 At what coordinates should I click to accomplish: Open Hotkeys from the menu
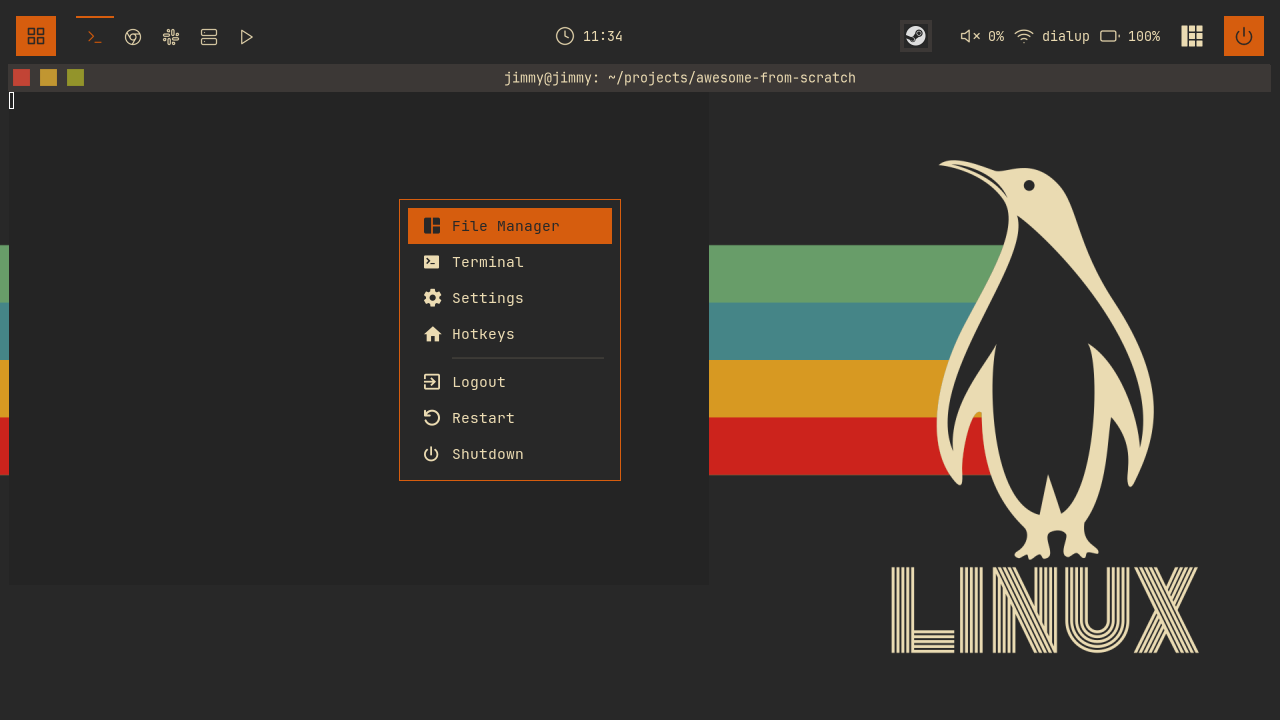tap(510, 334)
